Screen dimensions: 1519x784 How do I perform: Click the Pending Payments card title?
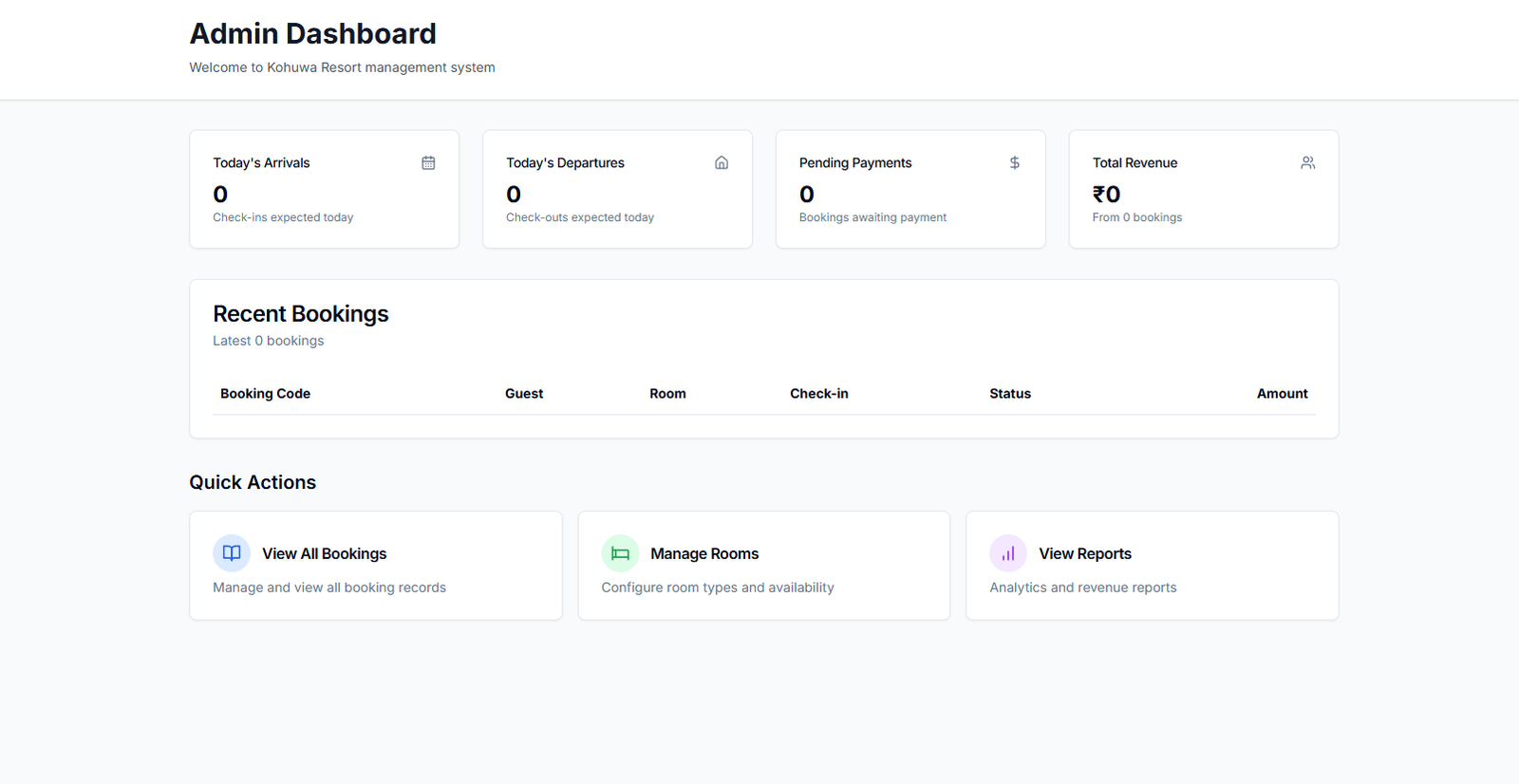855,163
